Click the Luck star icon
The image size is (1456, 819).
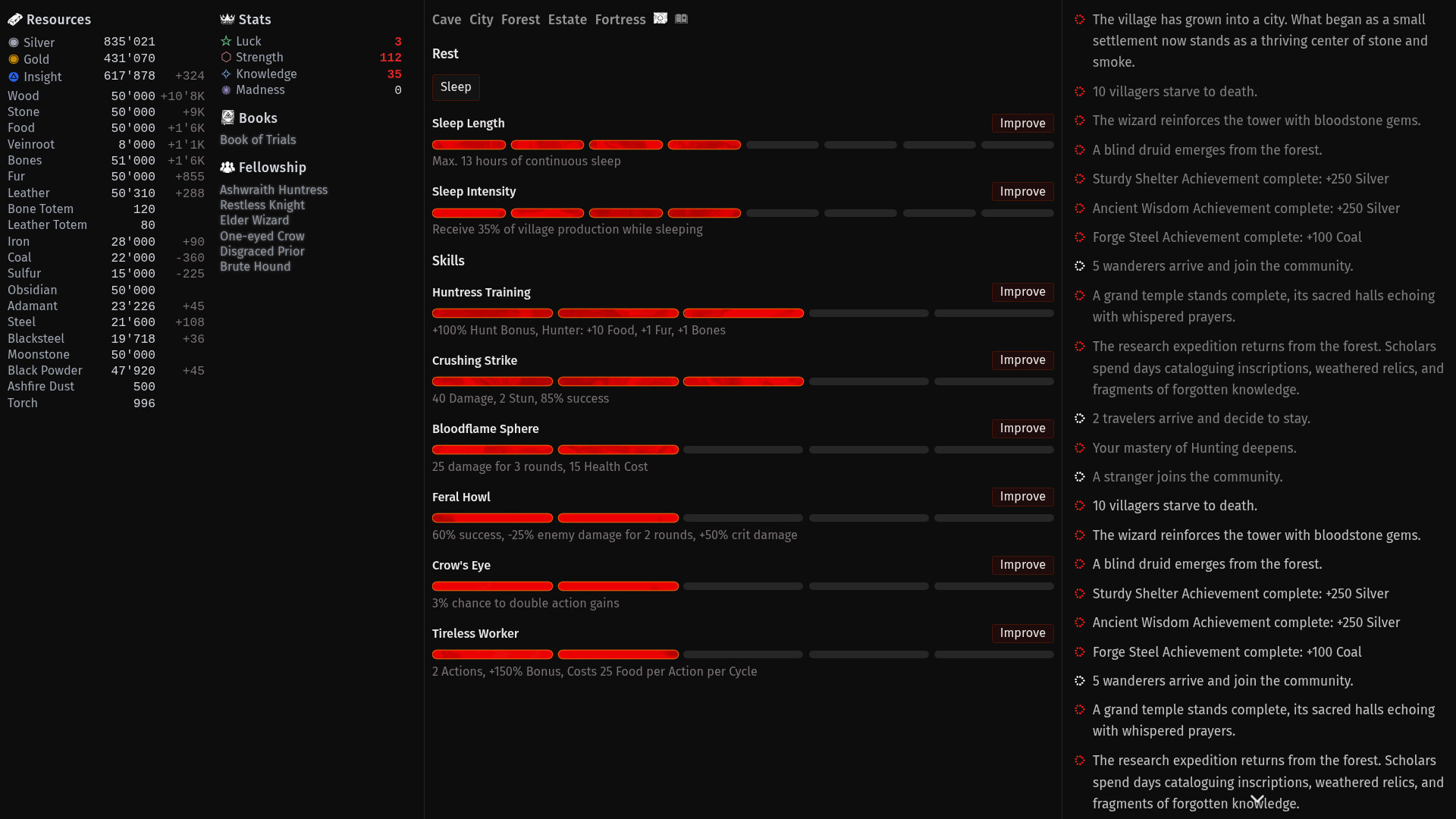coord(226,41)
